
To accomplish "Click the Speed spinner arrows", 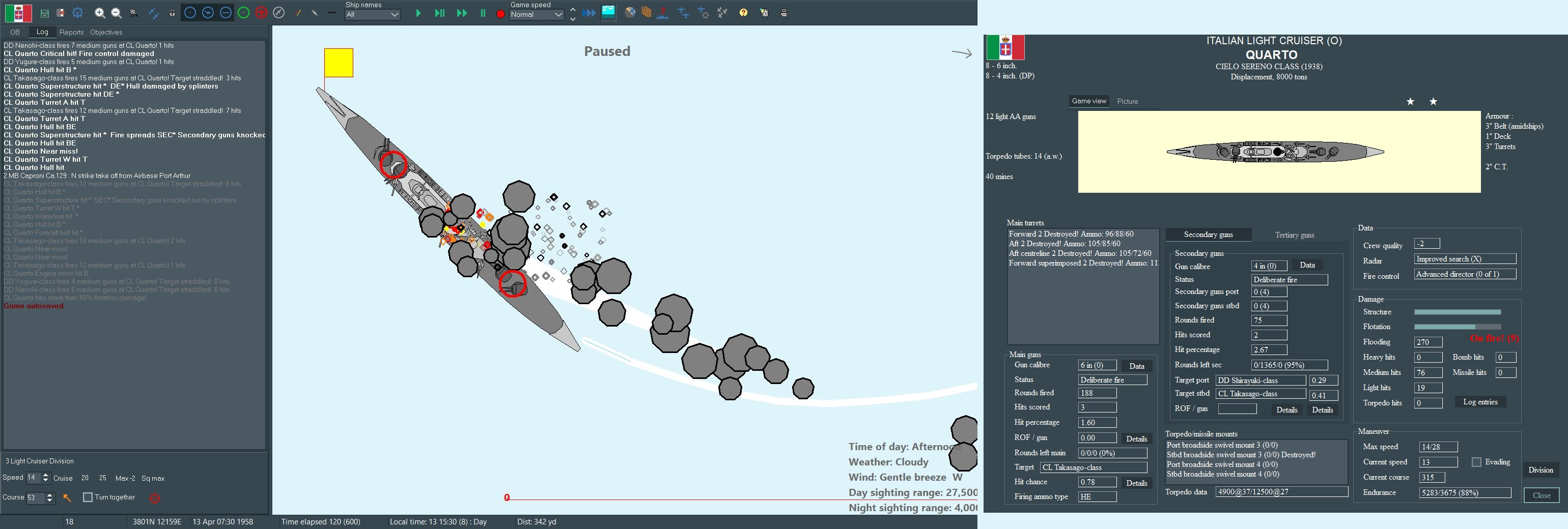I will point(45,478).
